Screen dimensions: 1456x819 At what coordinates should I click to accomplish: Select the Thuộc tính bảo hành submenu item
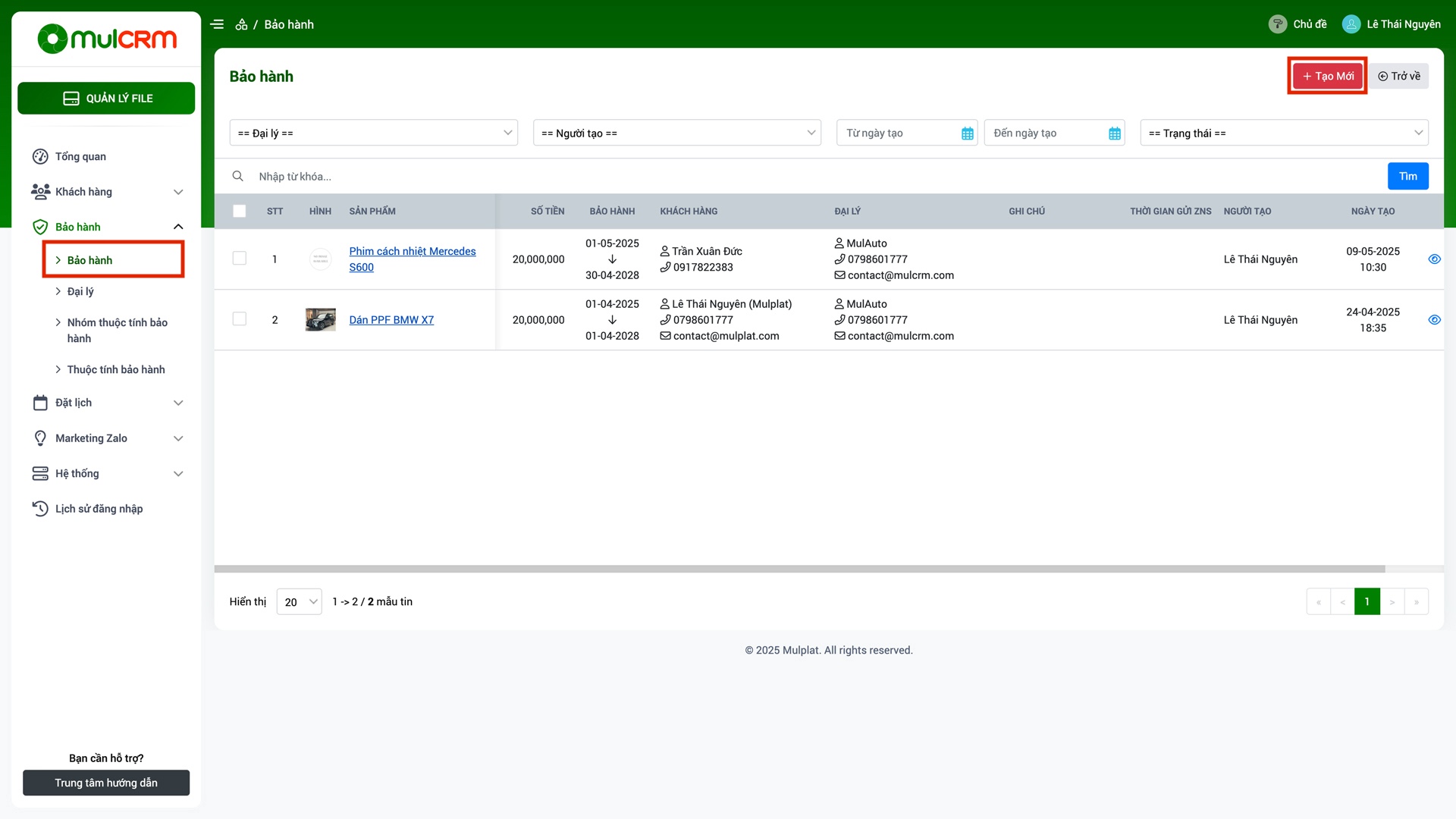coord(115,370)
